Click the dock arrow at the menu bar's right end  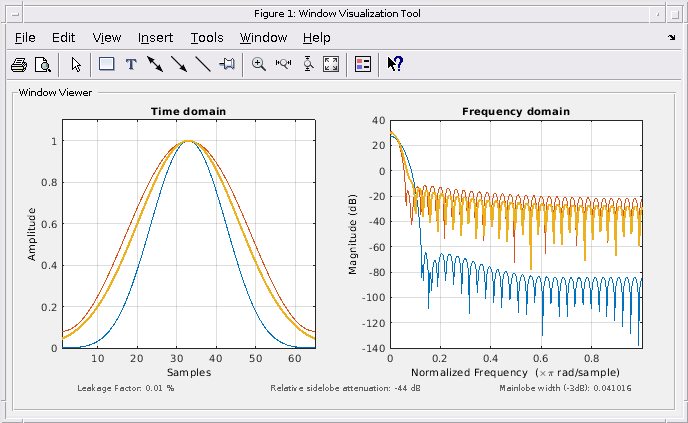[672, 38]
